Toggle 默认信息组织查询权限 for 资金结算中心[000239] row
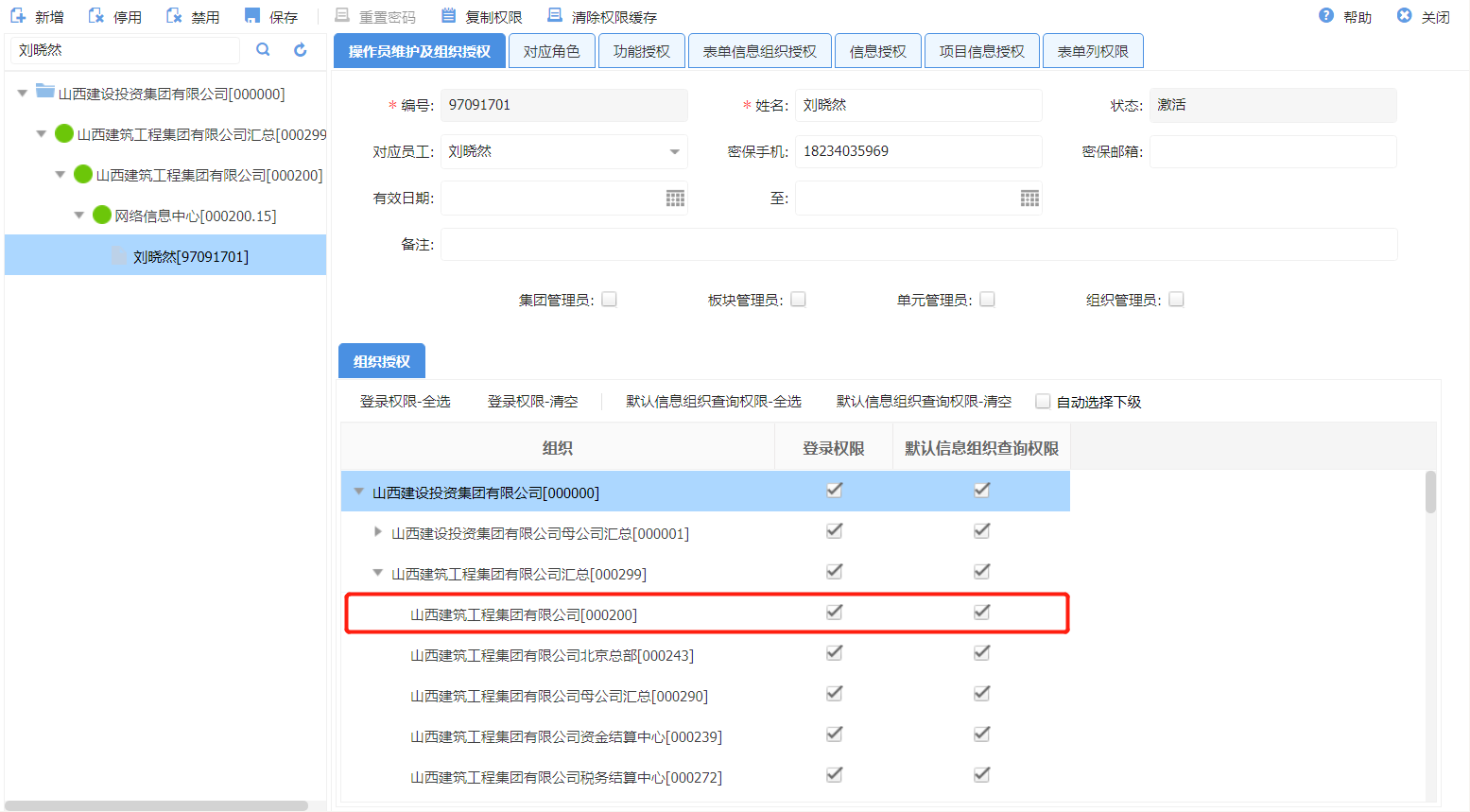This screenshot has width=1470, height=812. coord(982,734)
